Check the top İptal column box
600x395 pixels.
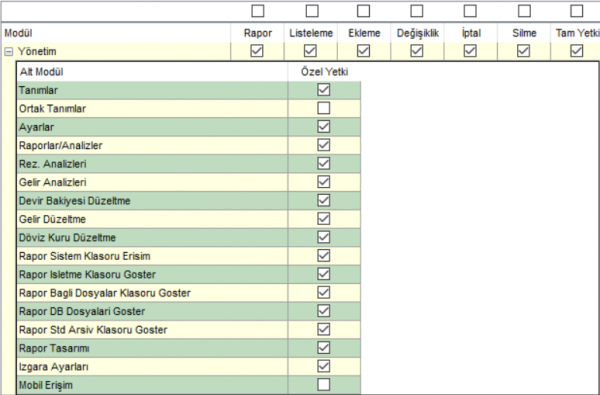click(x=470, y=11)
